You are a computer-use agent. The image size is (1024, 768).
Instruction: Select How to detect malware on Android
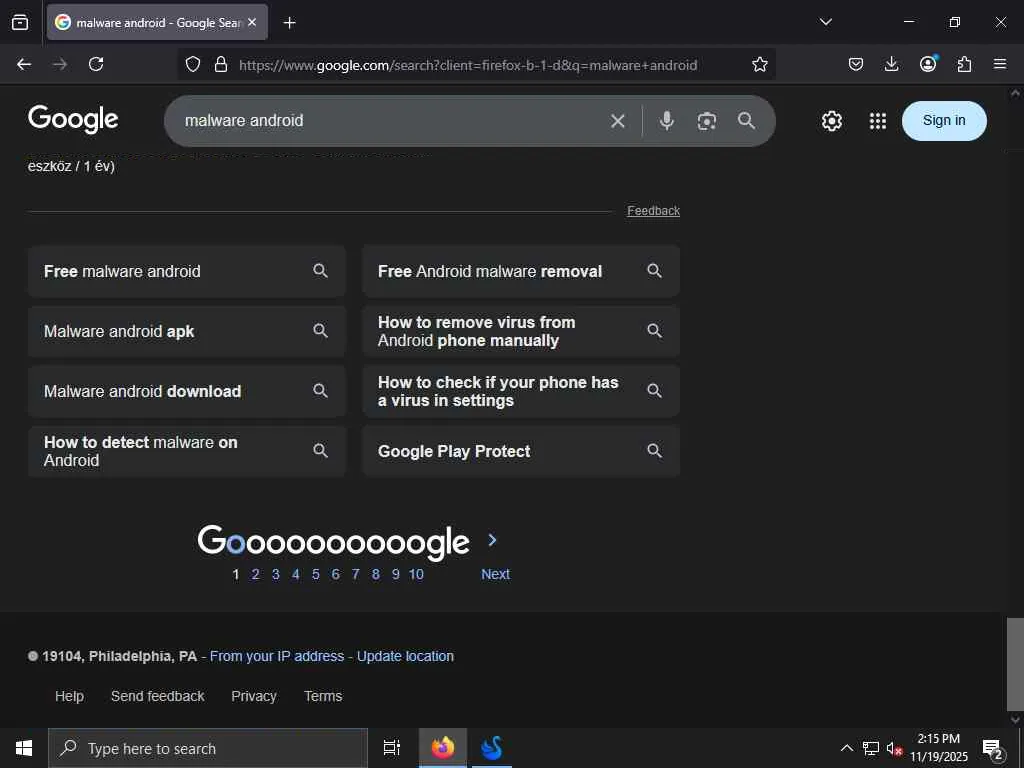187,451
